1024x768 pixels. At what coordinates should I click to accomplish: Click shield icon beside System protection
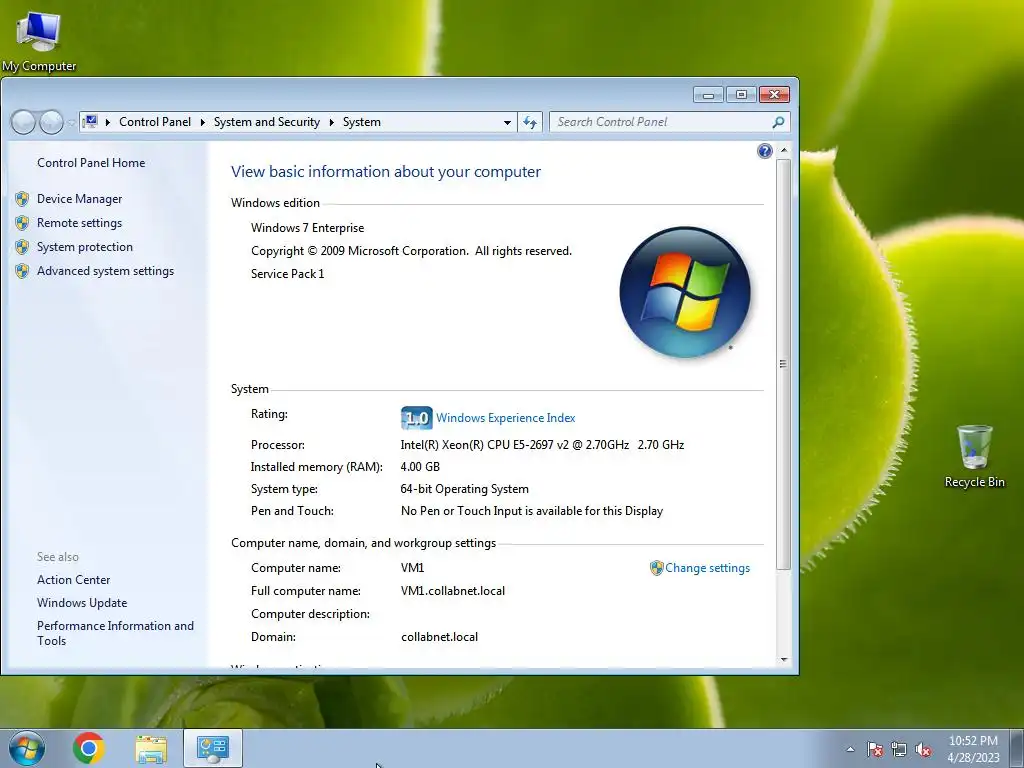tap(22, 247)
